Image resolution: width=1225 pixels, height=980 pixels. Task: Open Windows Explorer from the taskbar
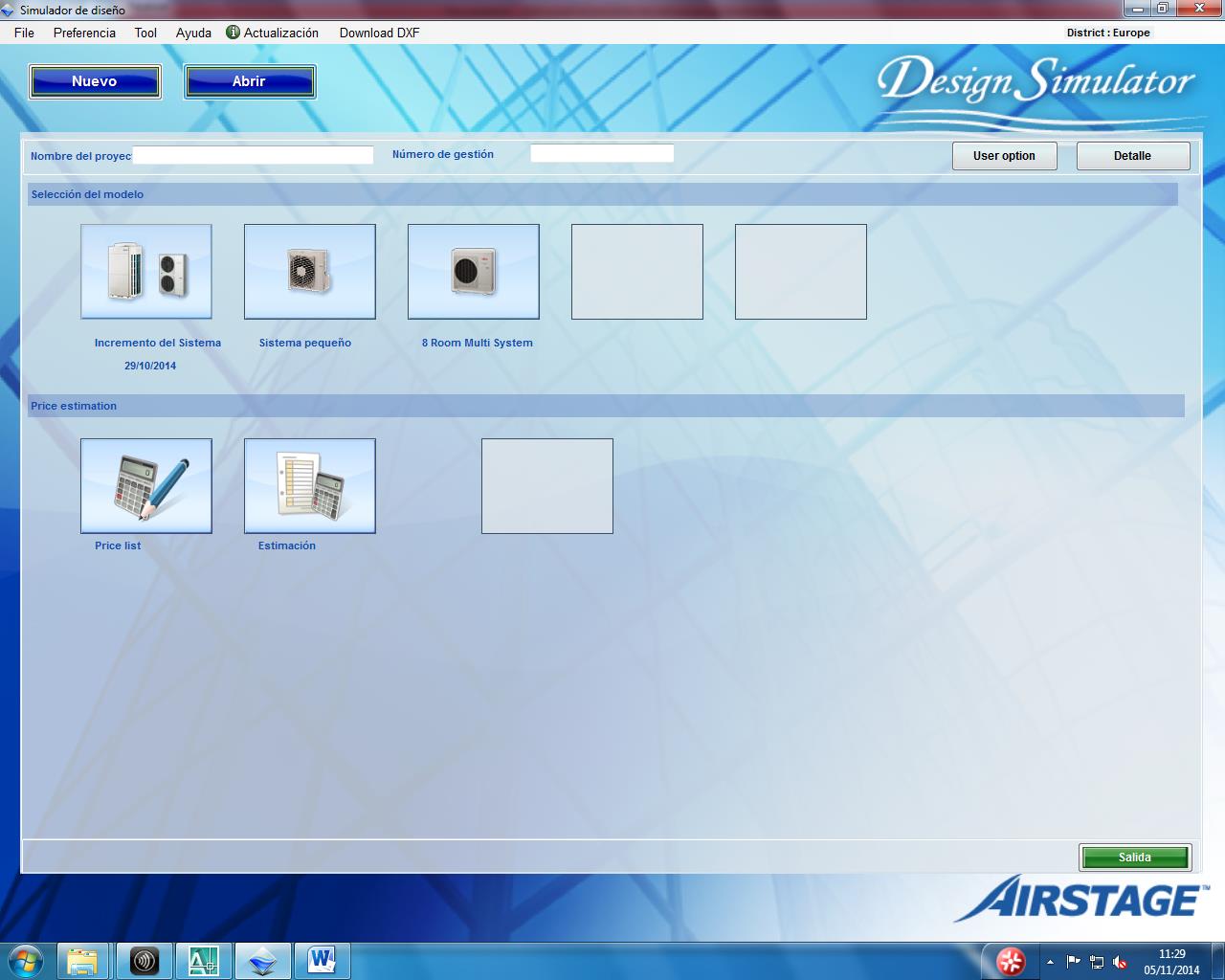82,960
